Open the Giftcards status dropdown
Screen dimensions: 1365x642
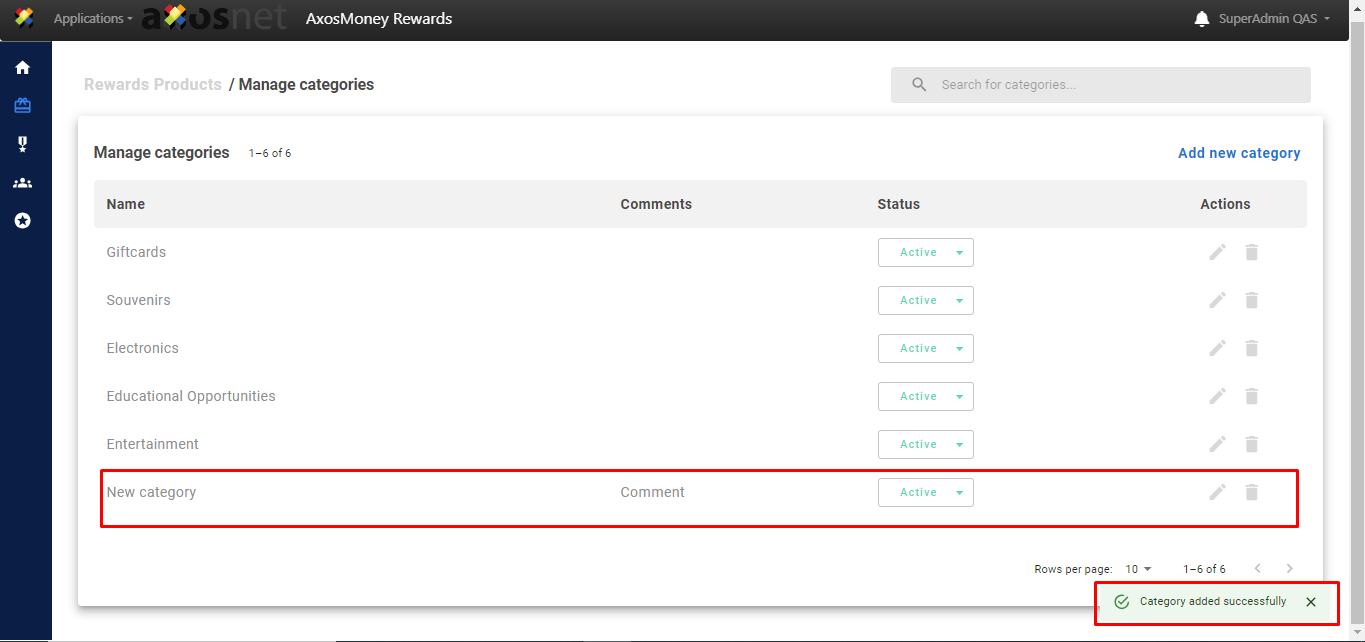925,253
